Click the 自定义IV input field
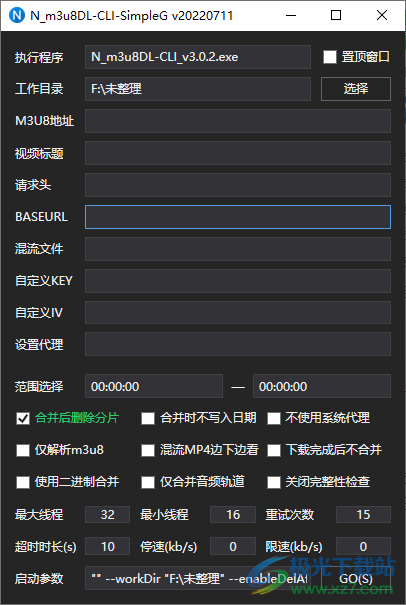Image resolution: width=406 pixels, height=605 pixels. point(238,313)
